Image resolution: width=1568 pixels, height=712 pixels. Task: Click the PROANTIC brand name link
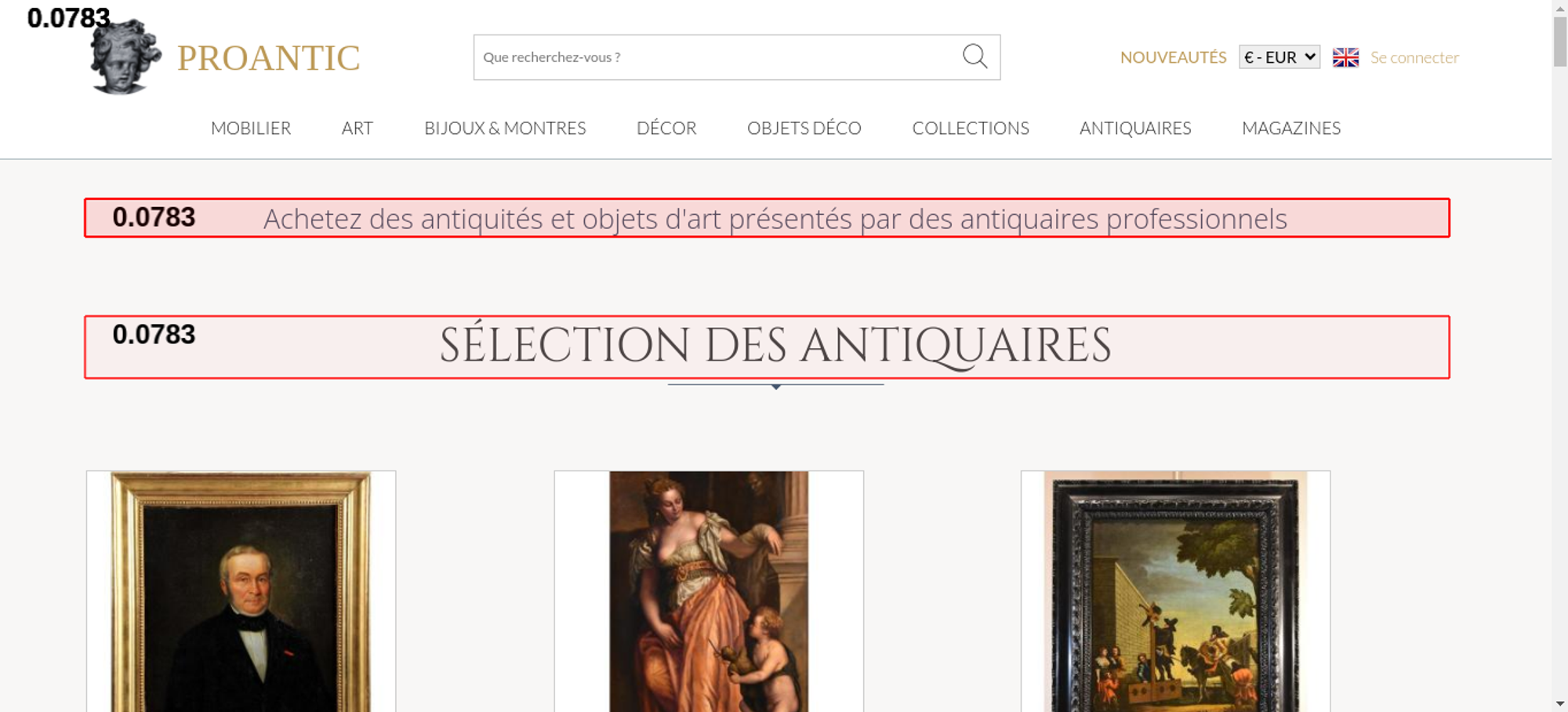pyautogui.click(x=268, y=58)
